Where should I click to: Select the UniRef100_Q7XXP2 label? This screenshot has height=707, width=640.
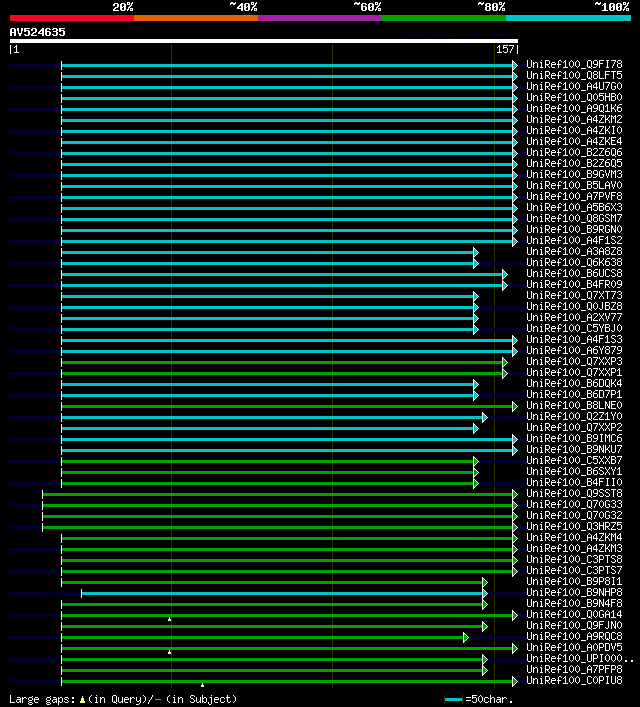click(574, 427)
